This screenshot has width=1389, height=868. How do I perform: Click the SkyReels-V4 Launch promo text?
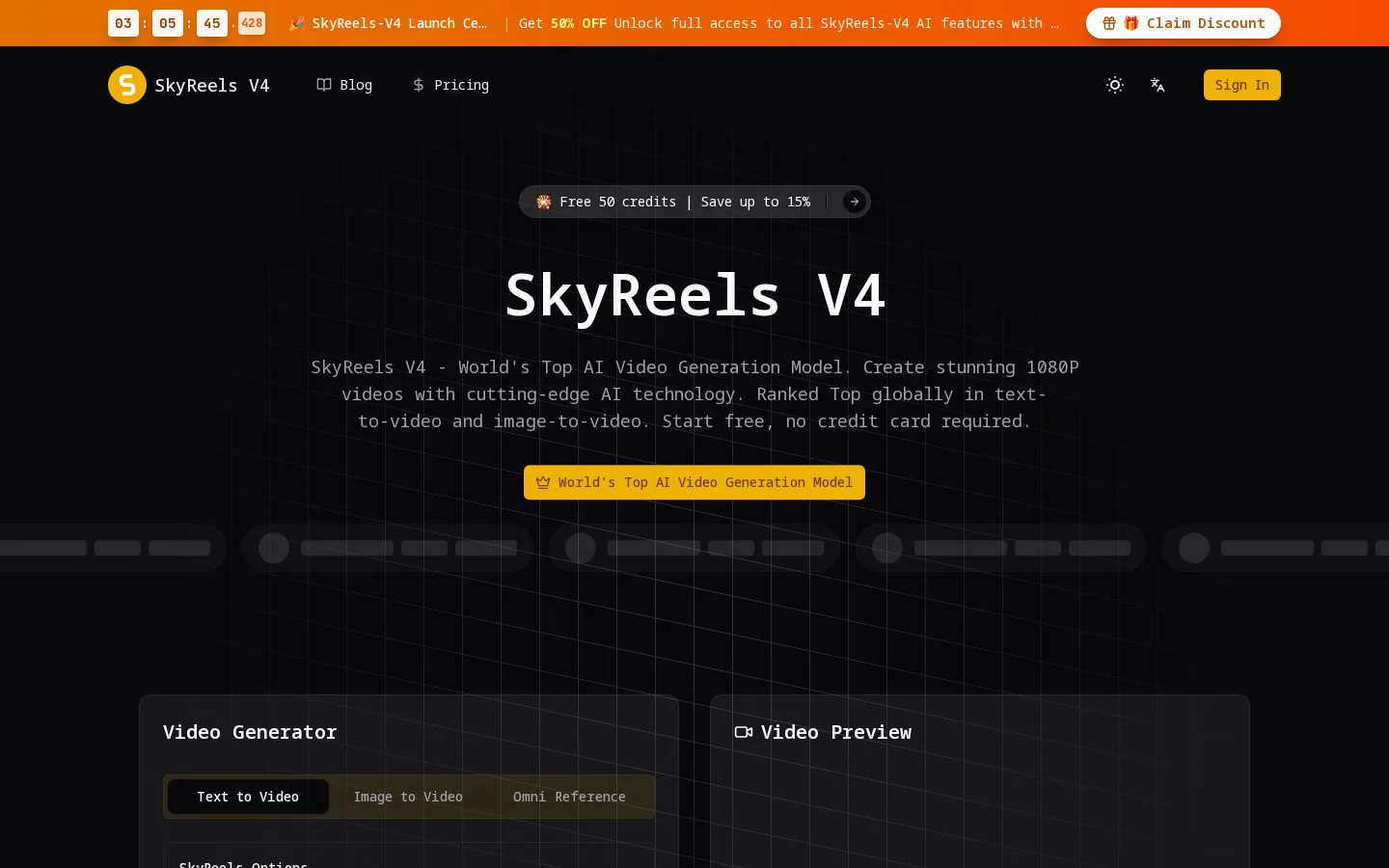(x=399, y=23)
